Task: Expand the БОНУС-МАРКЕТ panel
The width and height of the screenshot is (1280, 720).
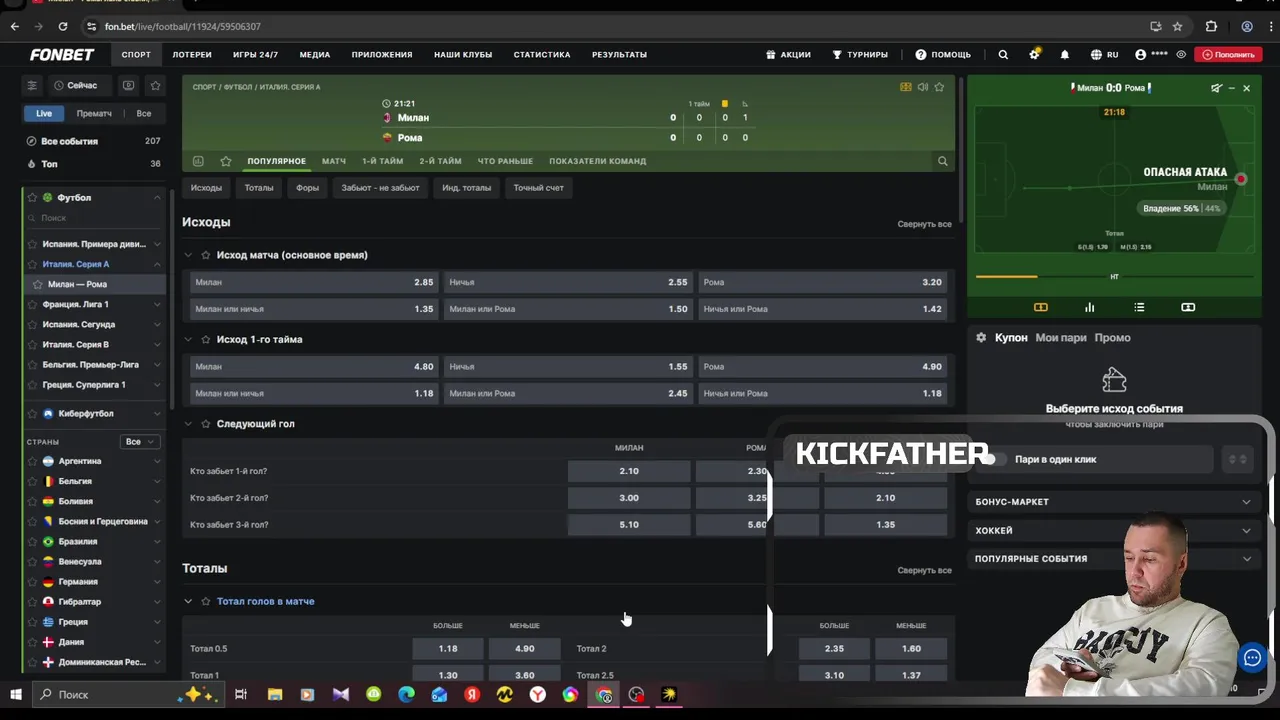Action: click(x=1114, y=502)
